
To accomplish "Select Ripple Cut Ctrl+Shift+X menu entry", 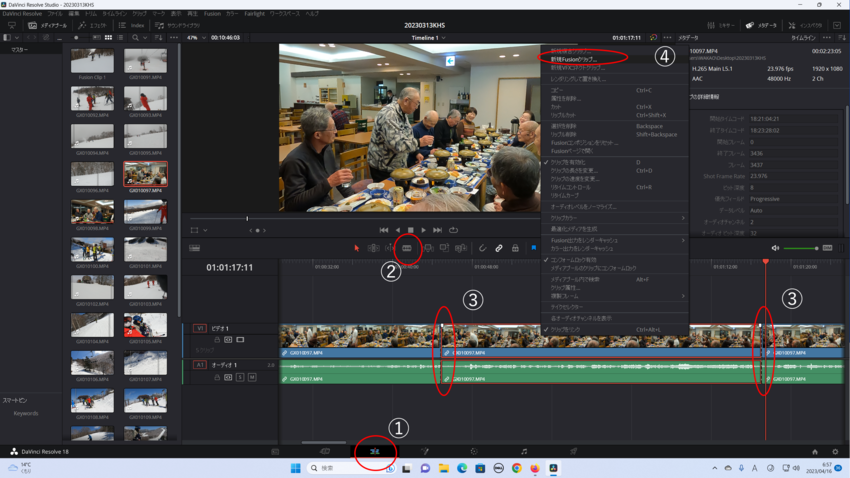I will [615, 115].
